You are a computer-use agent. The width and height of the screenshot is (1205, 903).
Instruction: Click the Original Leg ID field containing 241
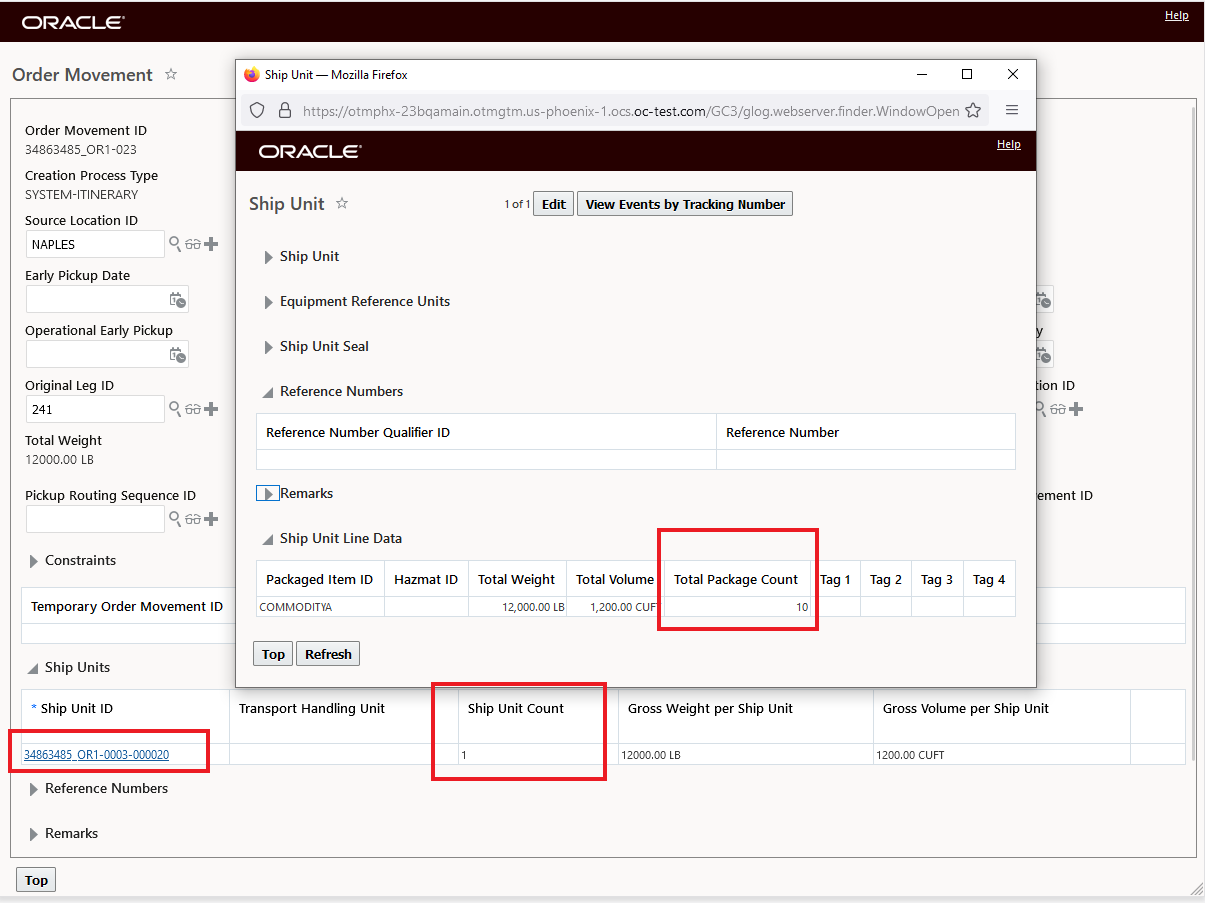tap(95, 409)
